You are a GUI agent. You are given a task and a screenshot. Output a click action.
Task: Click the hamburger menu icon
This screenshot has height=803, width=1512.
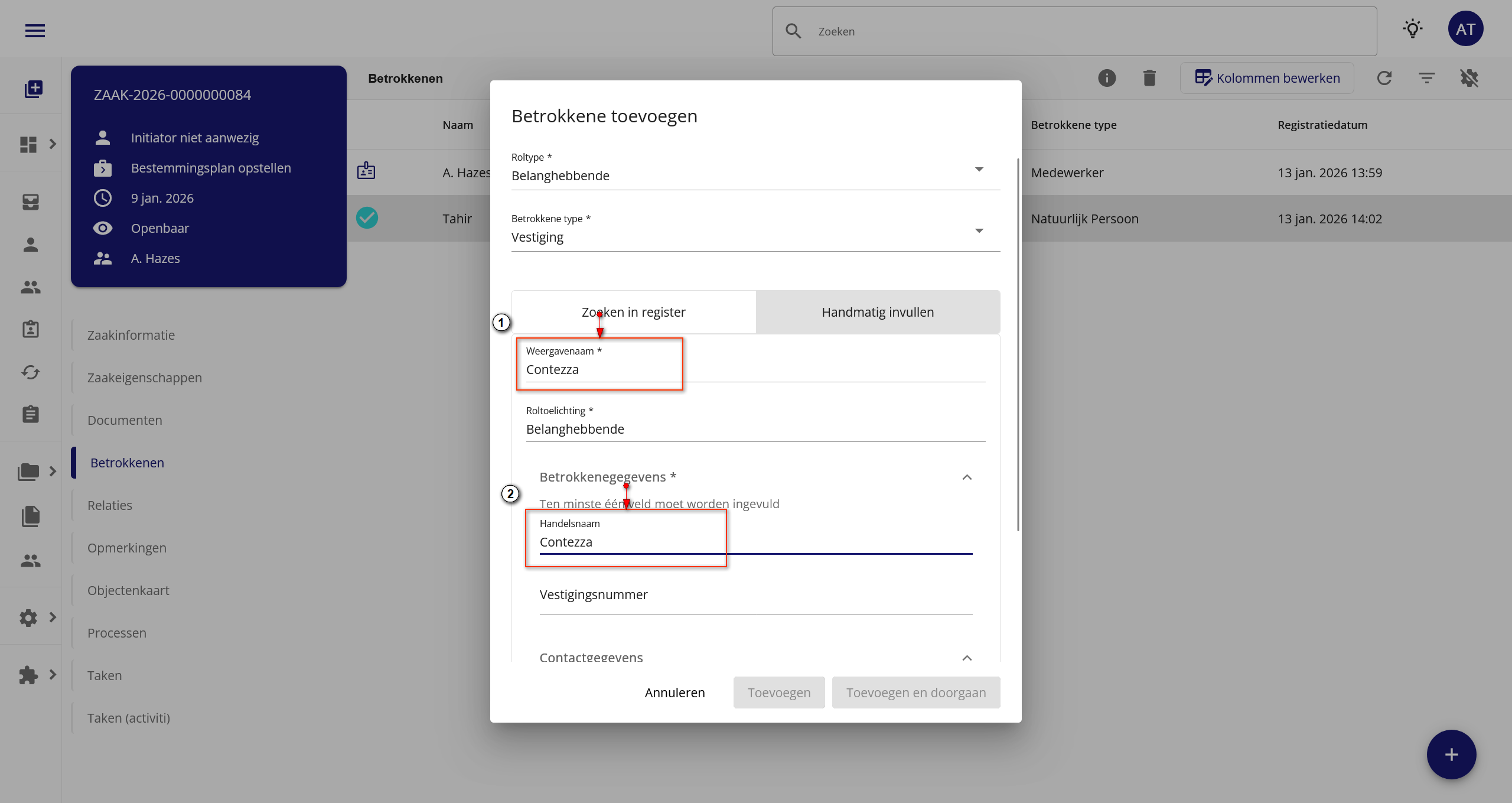(35, 31)
